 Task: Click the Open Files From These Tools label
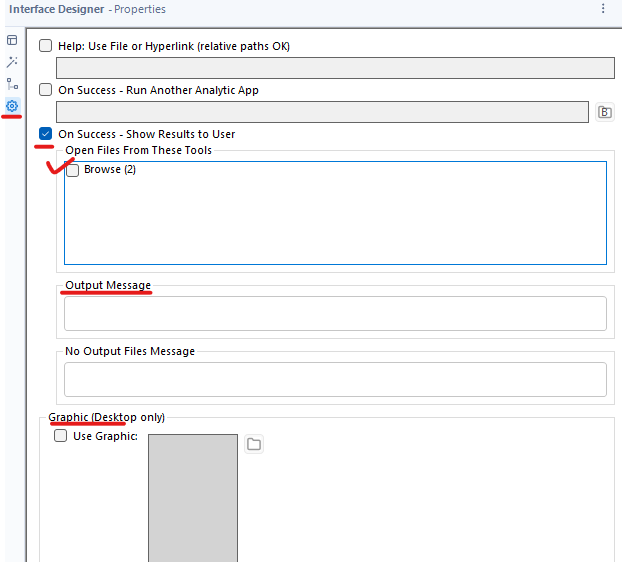pyautogui.click(x=138, y=150)
